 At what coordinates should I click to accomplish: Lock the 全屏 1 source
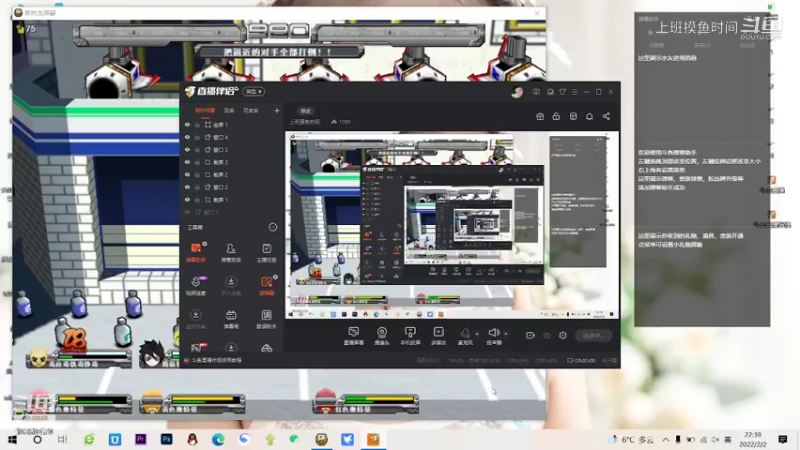pos(197,124)
